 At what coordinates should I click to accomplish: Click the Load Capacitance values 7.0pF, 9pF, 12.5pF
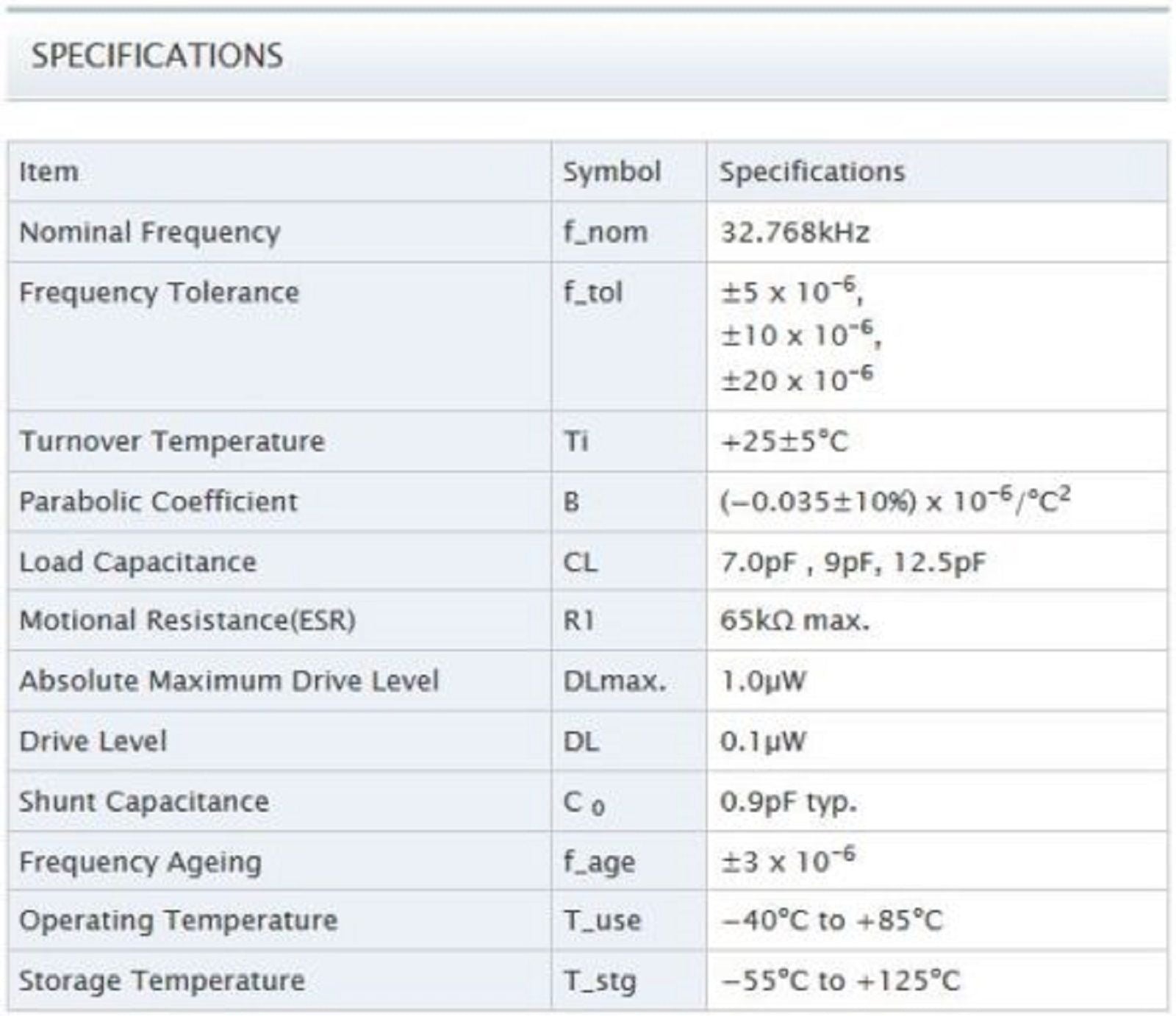(x=853, y=562)
